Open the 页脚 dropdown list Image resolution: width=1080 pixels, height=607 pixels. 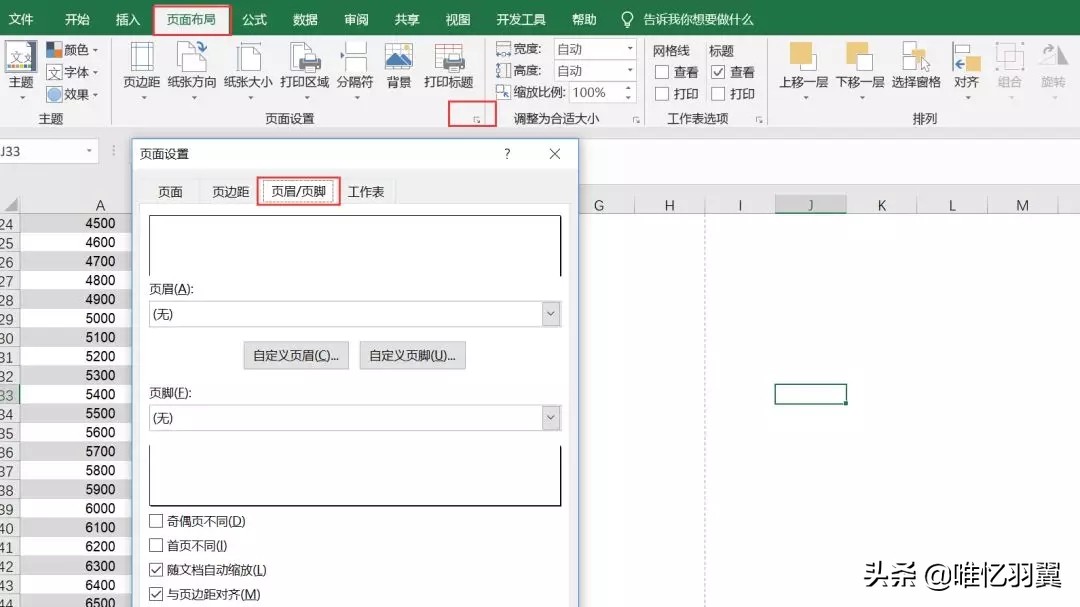(x=550, y=417)
